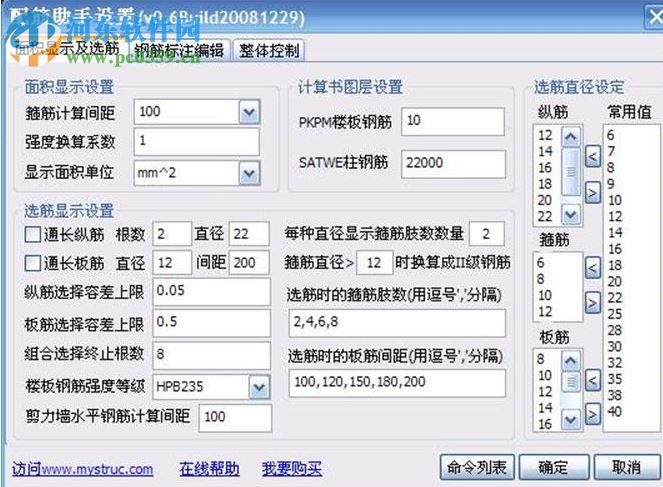The width and height of the screenshot is (663, 487).
Task: Enable the 通长板筋 checkbox
Action: tap(33, 263)
